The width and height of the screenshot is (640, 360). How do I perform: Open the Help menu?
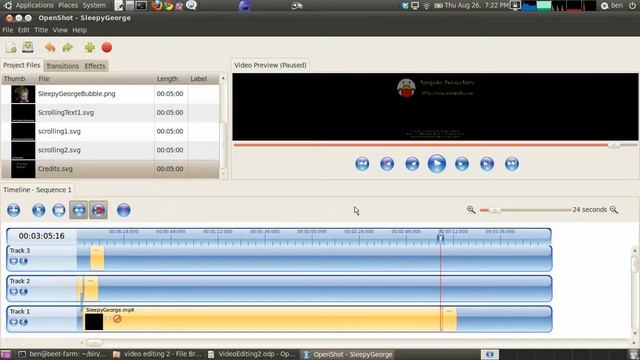pyautogui.click(x=80, y=30)
